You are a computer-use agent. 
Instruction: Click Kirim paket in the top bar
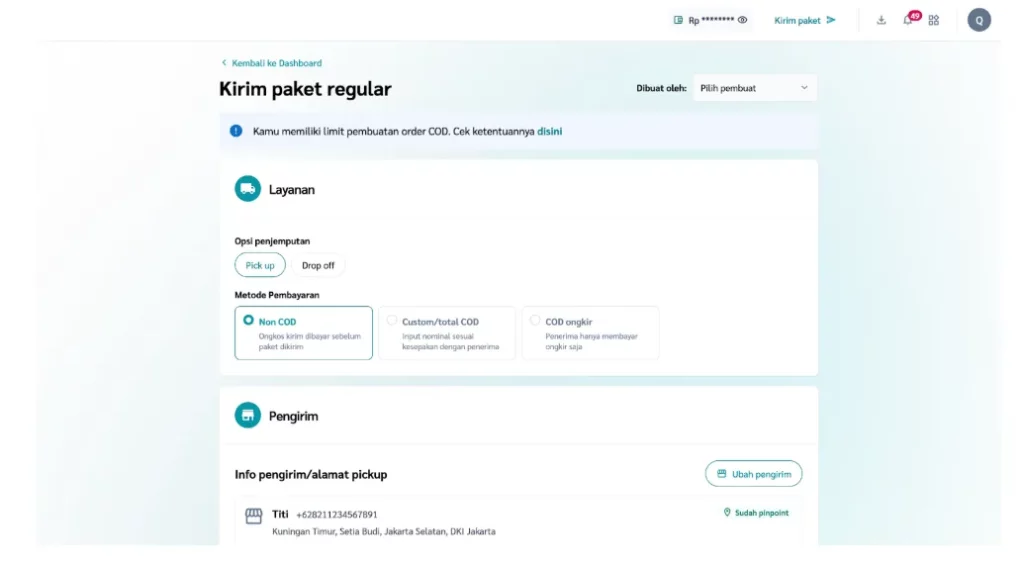[804, 20]
